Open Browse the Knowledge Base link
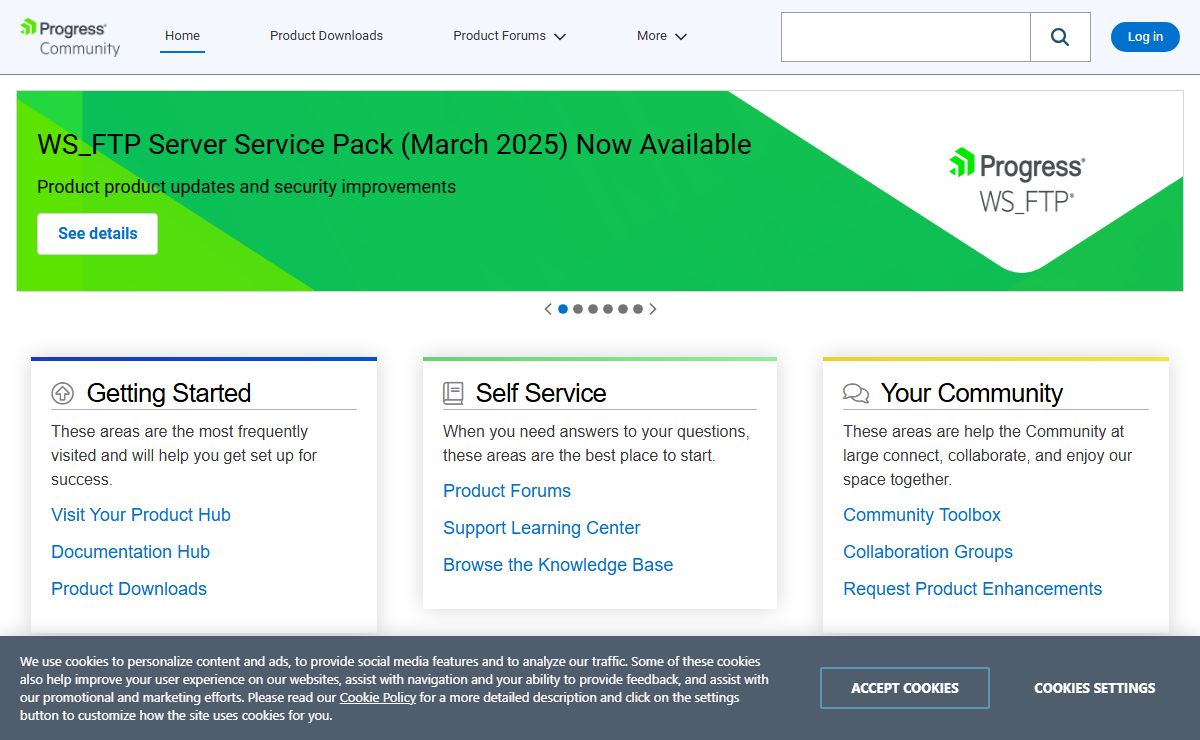This screenshot has width=1200, height=740. click(558, 565)
